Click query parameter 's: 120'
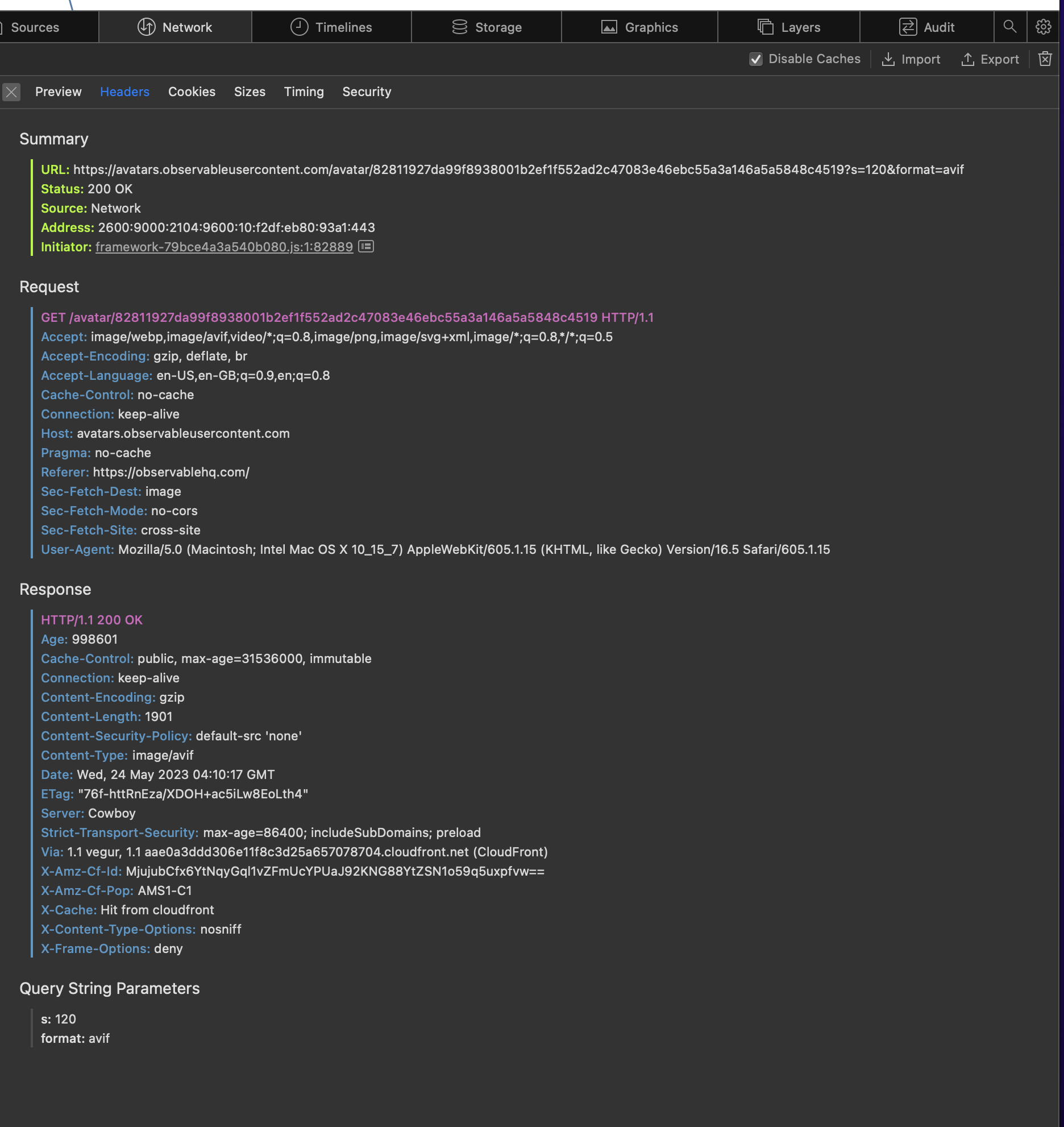 click(59, 1019)
